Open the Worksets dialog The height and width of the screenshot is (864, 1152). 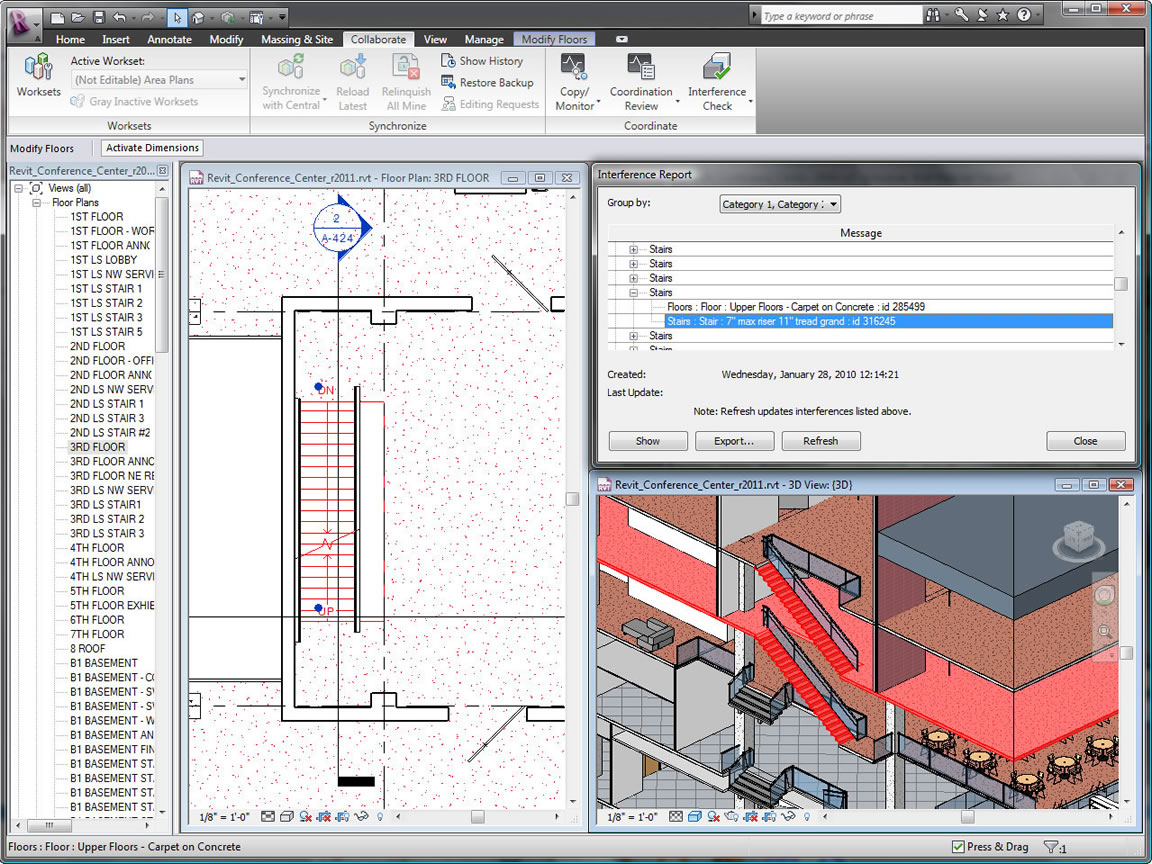click(x=37, y=74)
